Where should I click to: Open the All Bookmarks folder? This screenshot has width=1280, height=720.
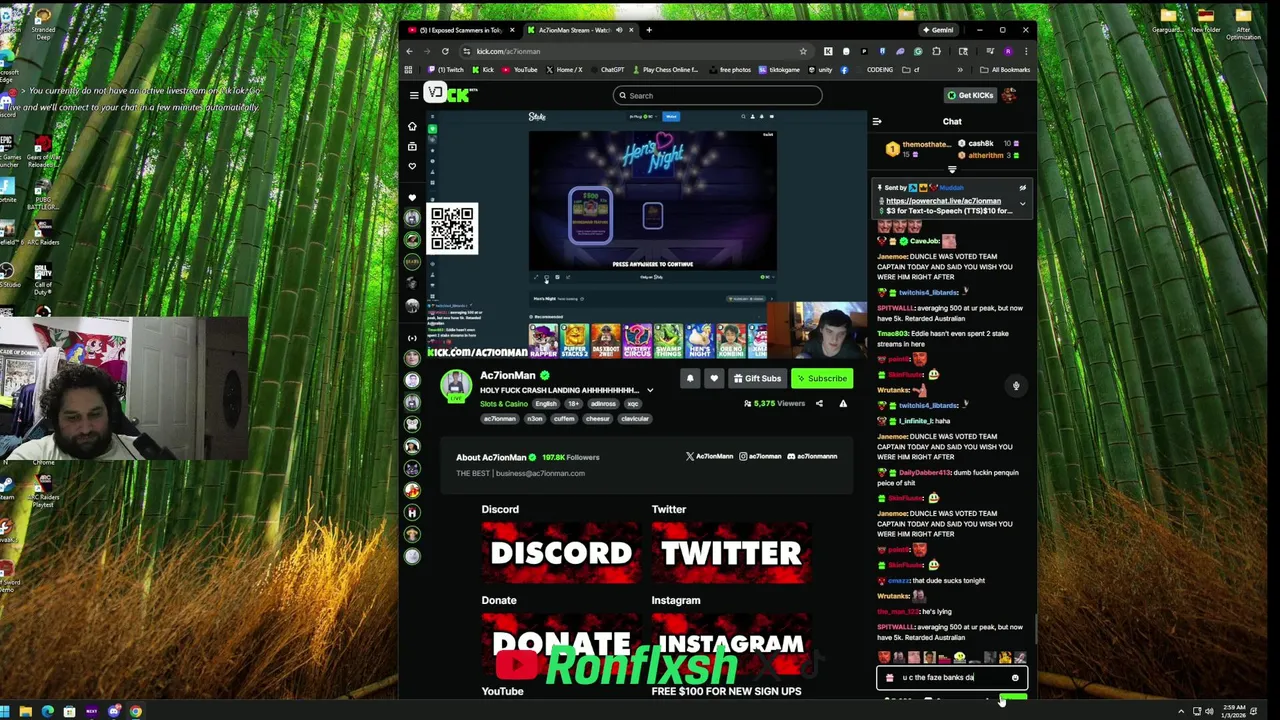(x=1004, y=70)
